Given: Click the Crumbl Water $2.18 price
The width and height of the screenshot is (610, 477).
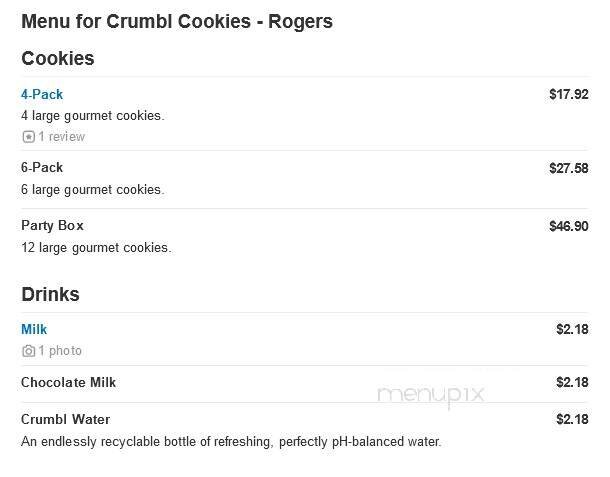Looking at the screenshot, I should tap(572, 420).
